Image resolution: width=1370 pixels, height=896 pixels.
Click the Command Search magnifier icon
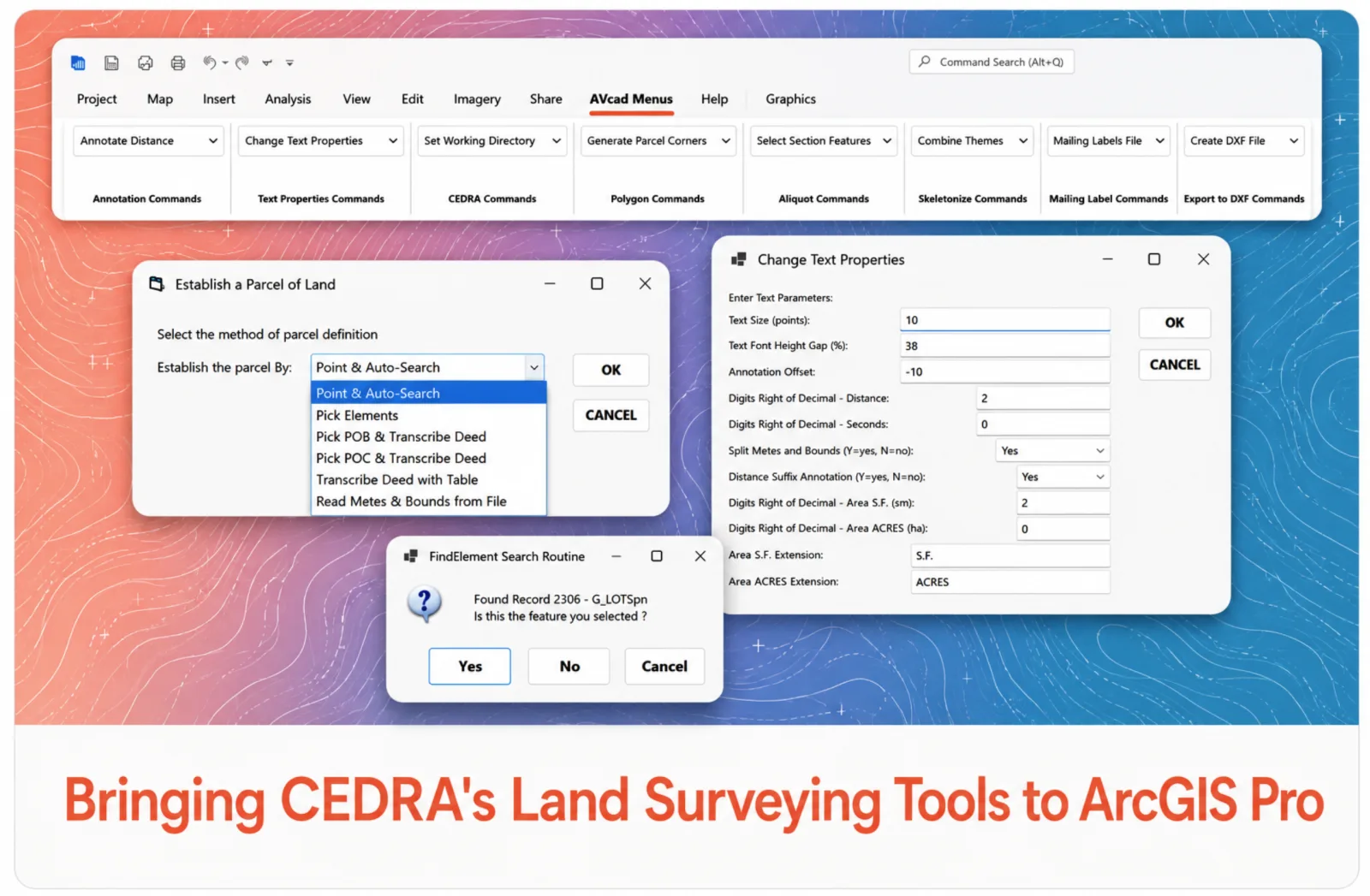[925, 62]
